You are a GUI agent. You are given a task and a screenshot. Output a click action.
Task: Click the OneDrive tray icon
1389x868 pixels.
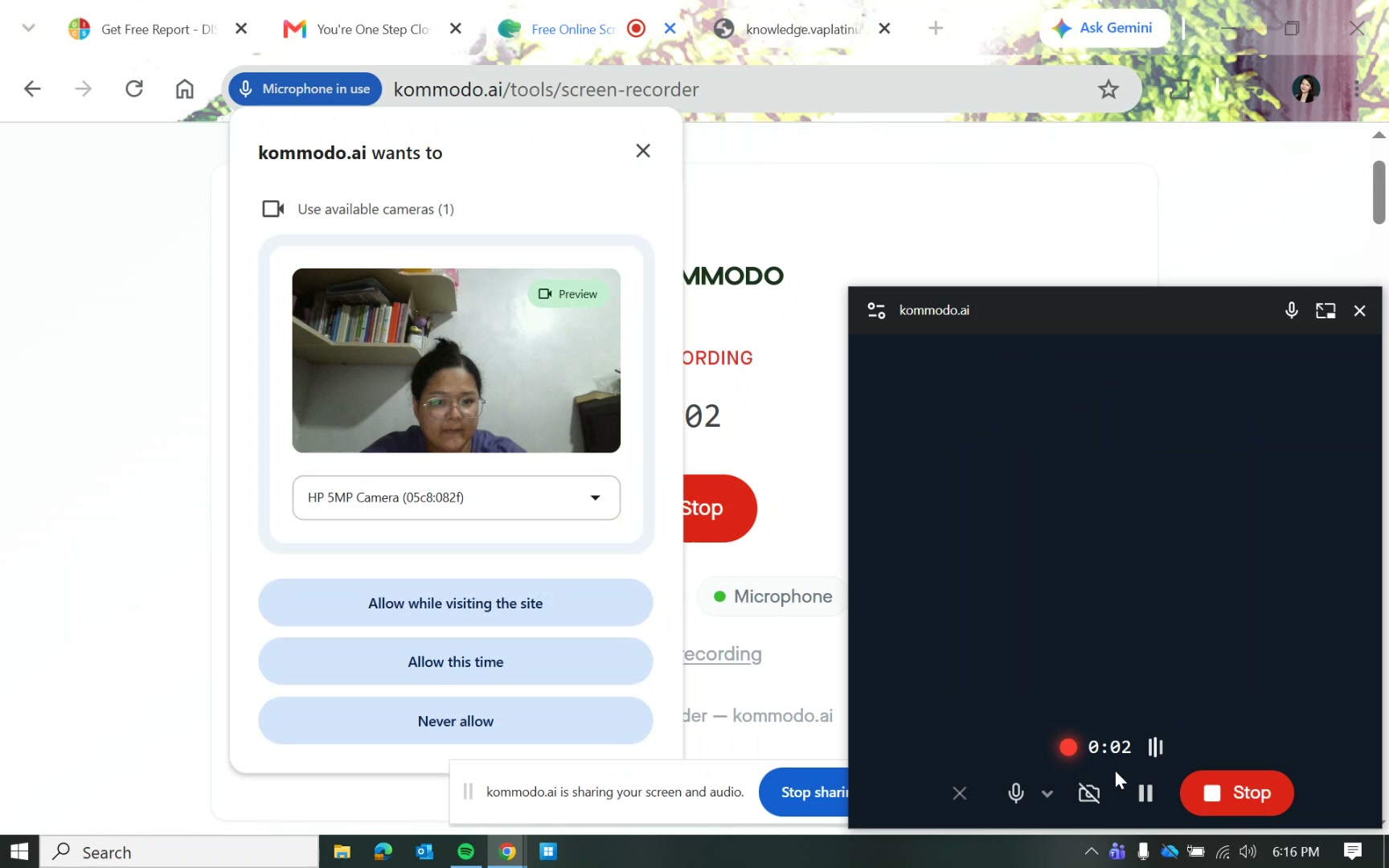(x=1170, y=851)
